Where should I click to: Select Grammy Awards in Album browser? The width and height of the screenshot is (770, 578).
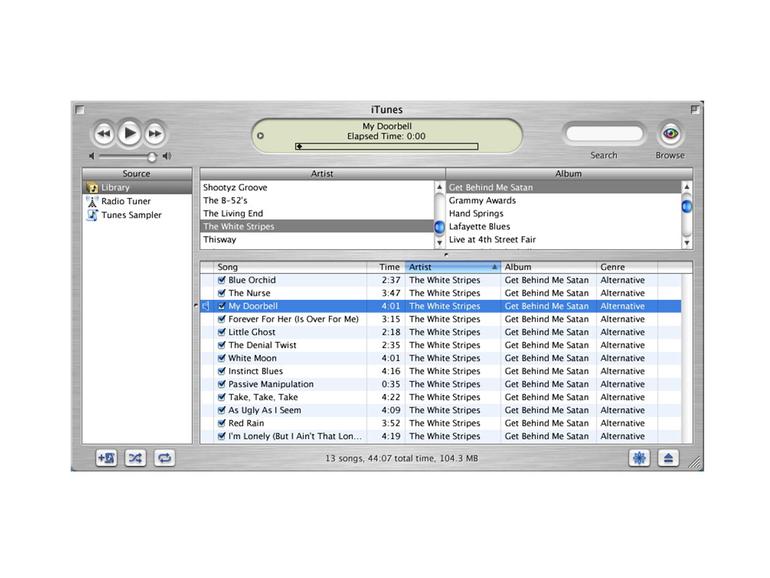pos(564,200)
